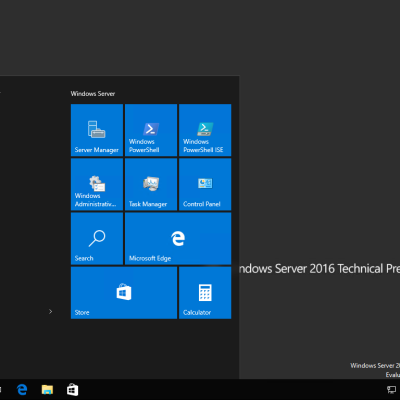This screenshot has height=400, width=400.
Task: Click the Windows Server group heading
Action: (x=93, y=94)
